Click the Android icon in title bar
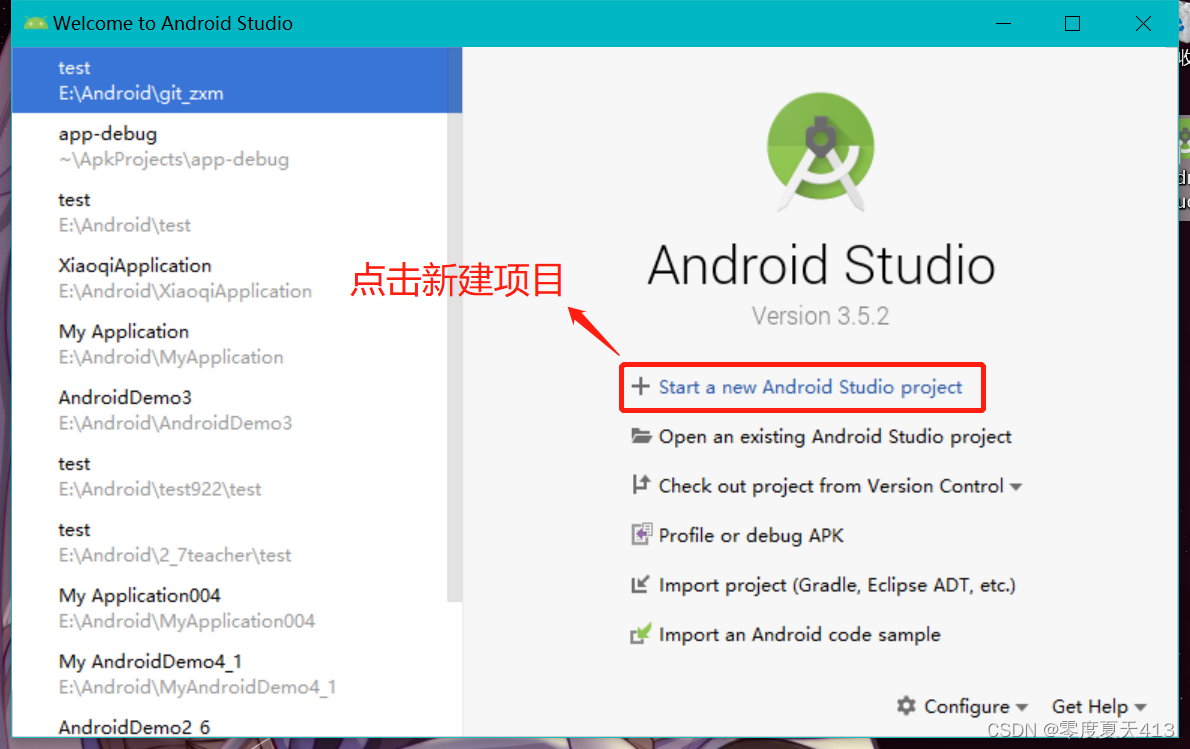Image resolution: width=1190 pixels, height=749 pixels. [x=35, y=24]
